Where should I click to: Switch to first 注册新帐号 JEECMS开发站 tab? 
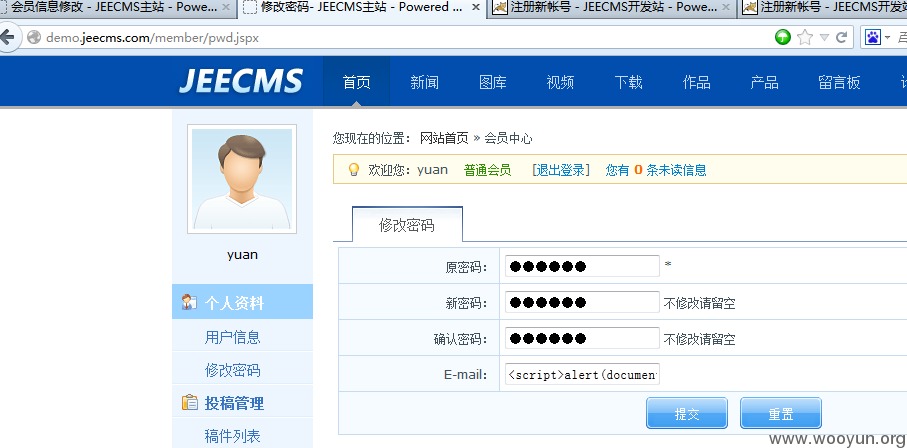[613, 8]
